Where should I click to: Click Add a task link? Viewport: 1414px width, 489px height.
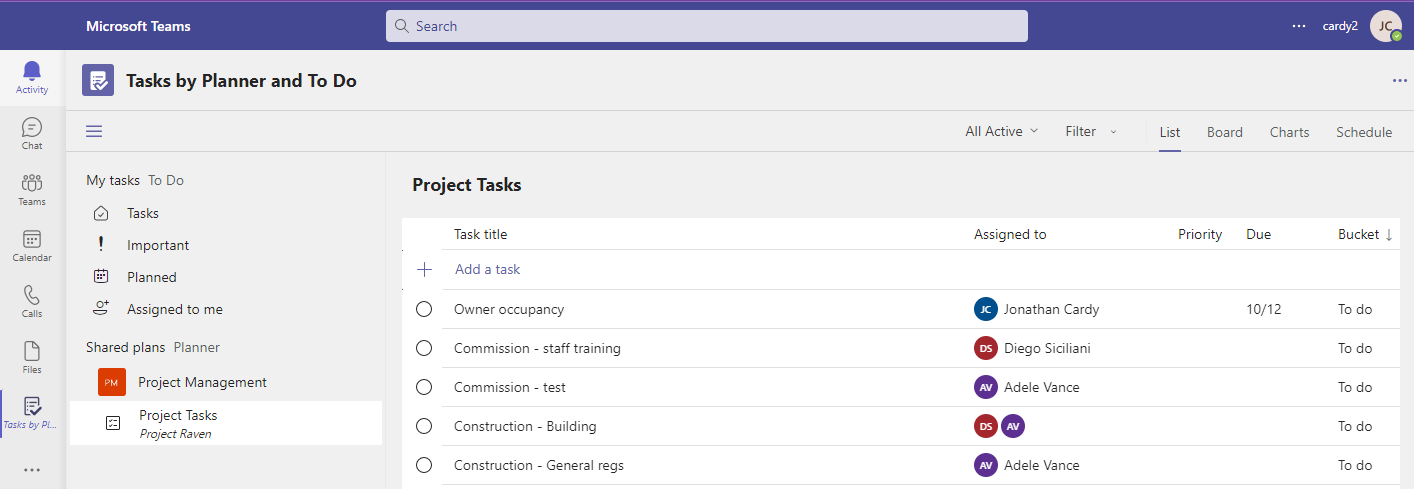[488, 269]
